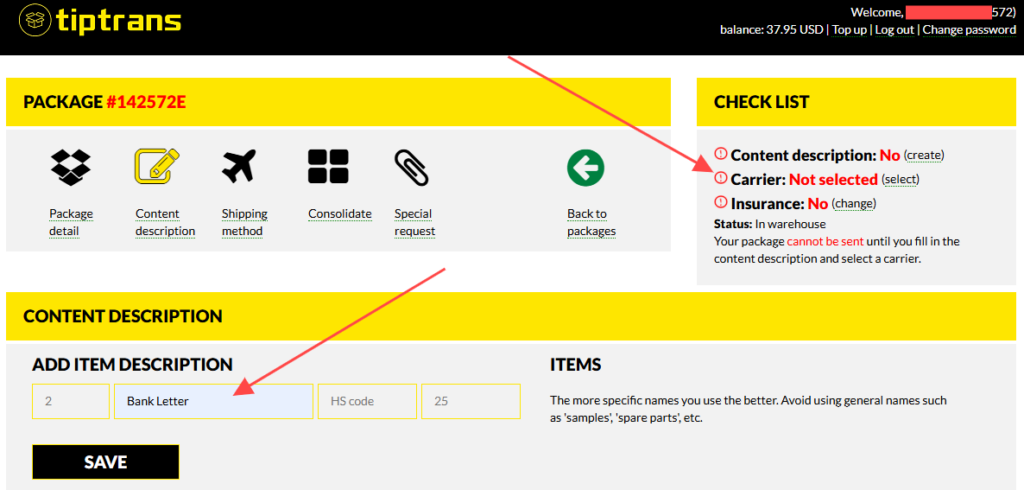Image resolution: width=1024 pixels, height=490 pixels.
Task: Click the SAVE button
Action: coord(105,462)
